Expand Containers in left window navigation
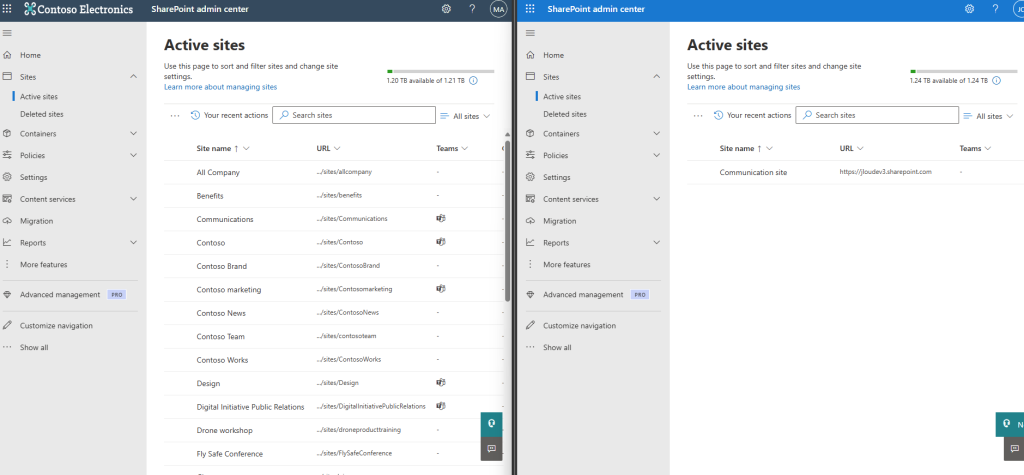Image resolution: width=1024 pixels, height=475 pixels. [134, 133]
